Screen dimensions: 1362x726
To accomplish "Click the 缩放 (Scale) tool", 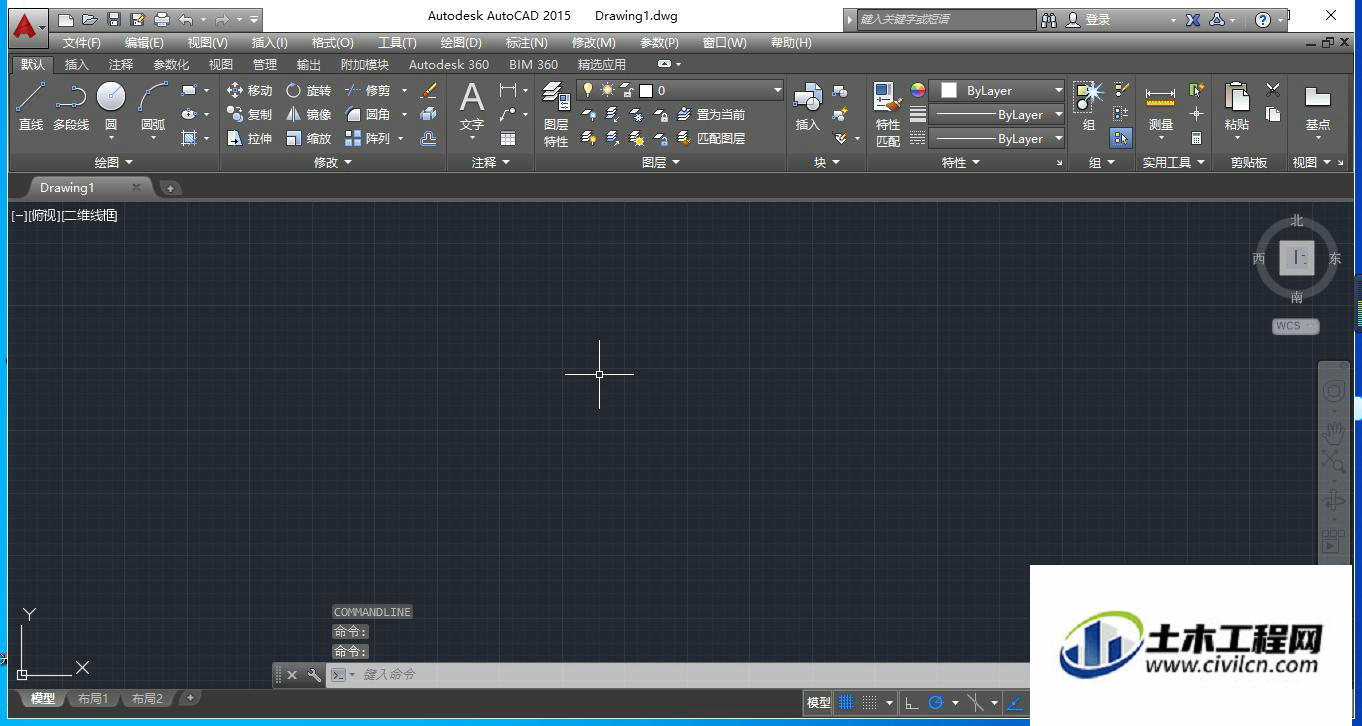I will pos(308,138).
